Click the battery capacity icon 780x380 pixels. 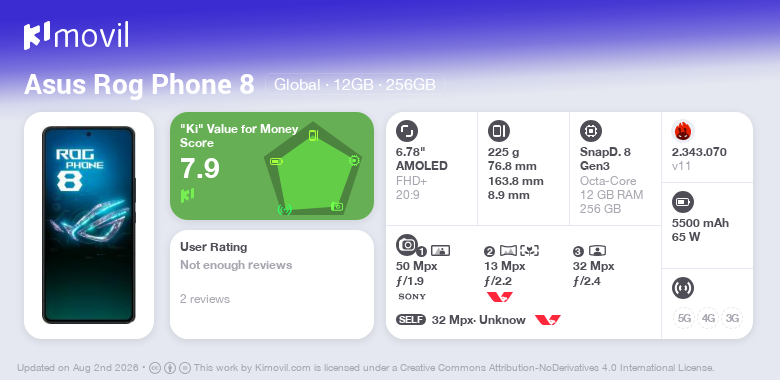pyautogui.click(x=683, y=202)
